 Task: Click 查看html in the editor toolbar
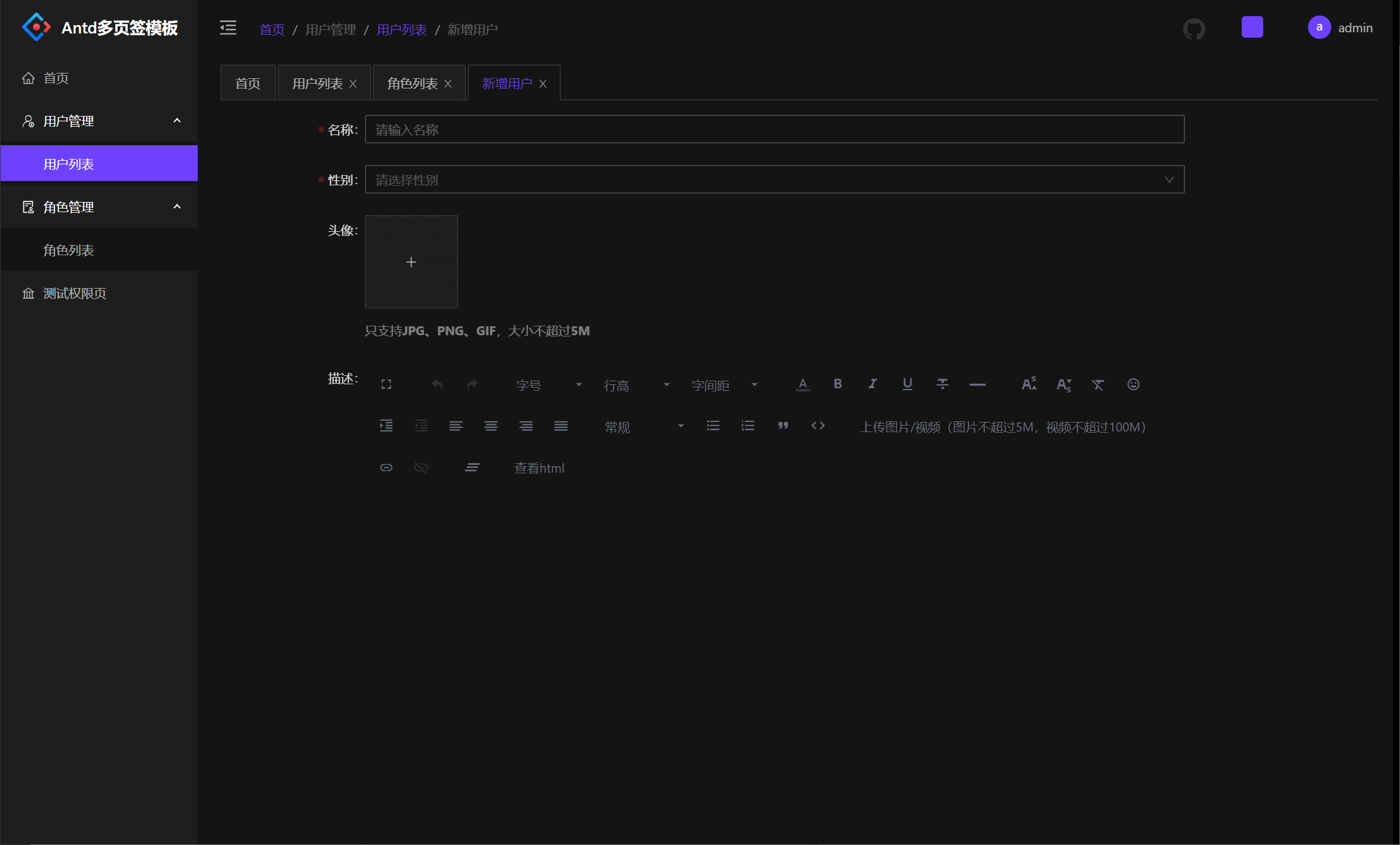pos(538,467)
